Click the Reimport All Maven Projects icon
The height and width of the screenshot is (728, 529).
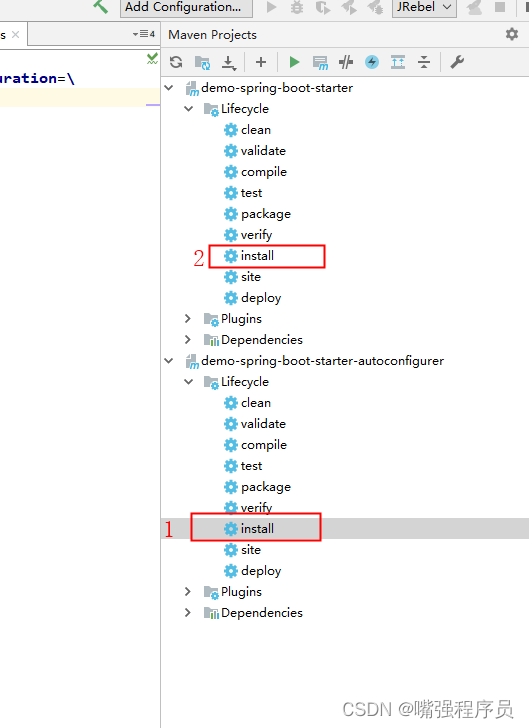tap(176, 62)
